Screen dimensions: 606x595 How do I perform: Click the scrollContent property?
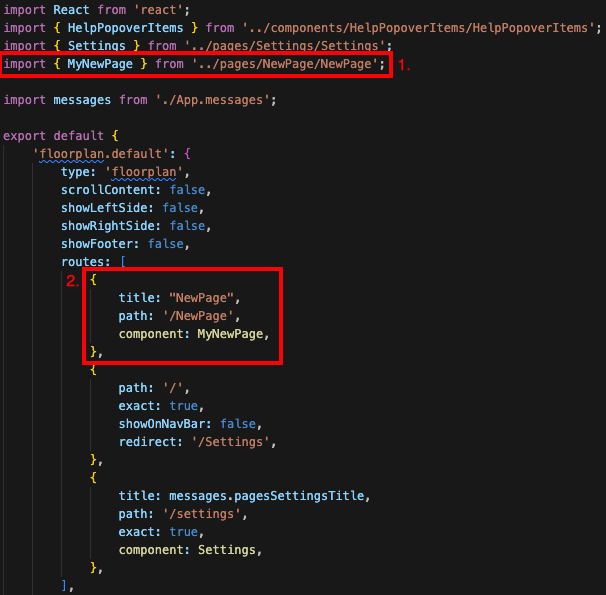coord(110,190)
